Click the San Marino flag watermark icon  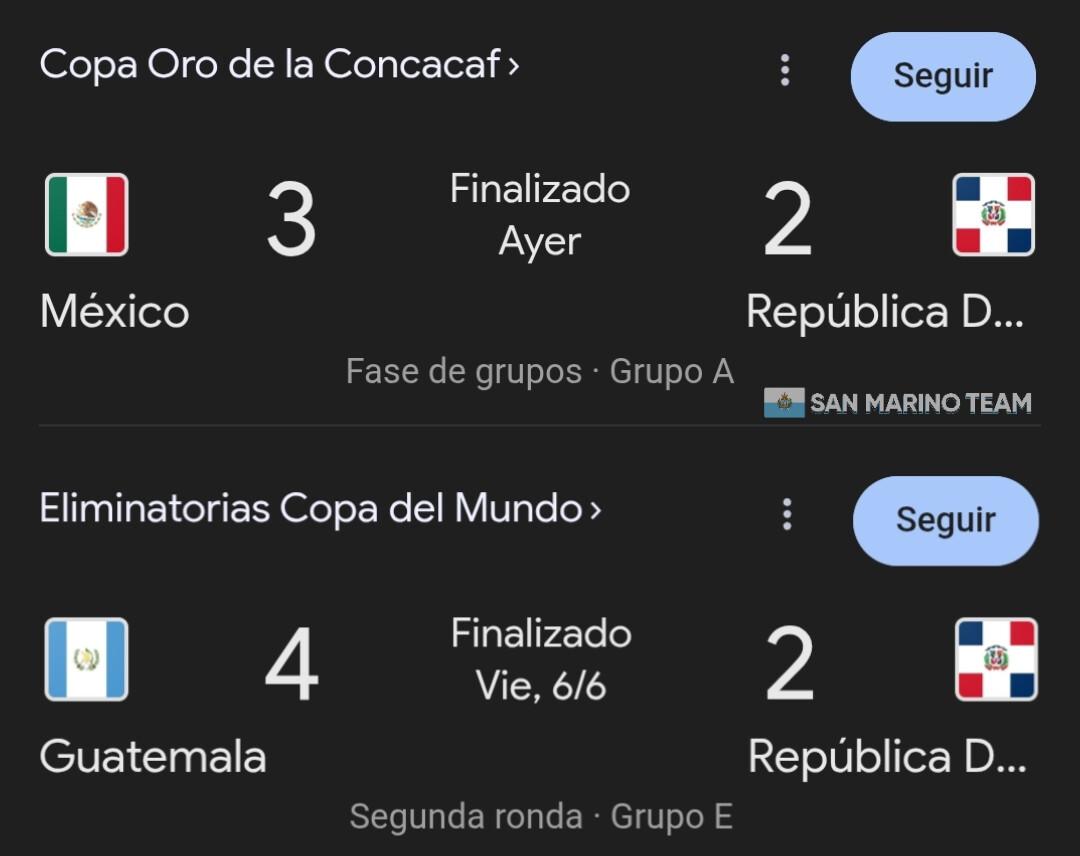click(784, 403)
